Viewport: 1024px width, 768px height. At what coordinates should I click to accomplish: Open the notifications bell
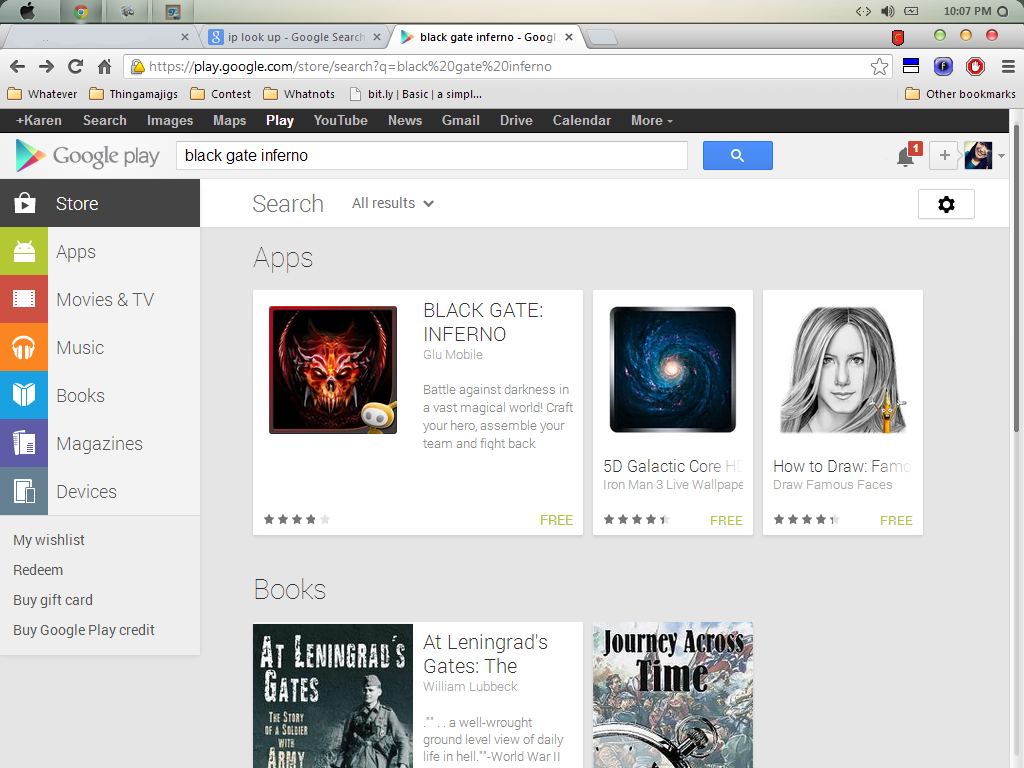pyautogui.click(x=905, y=157)
